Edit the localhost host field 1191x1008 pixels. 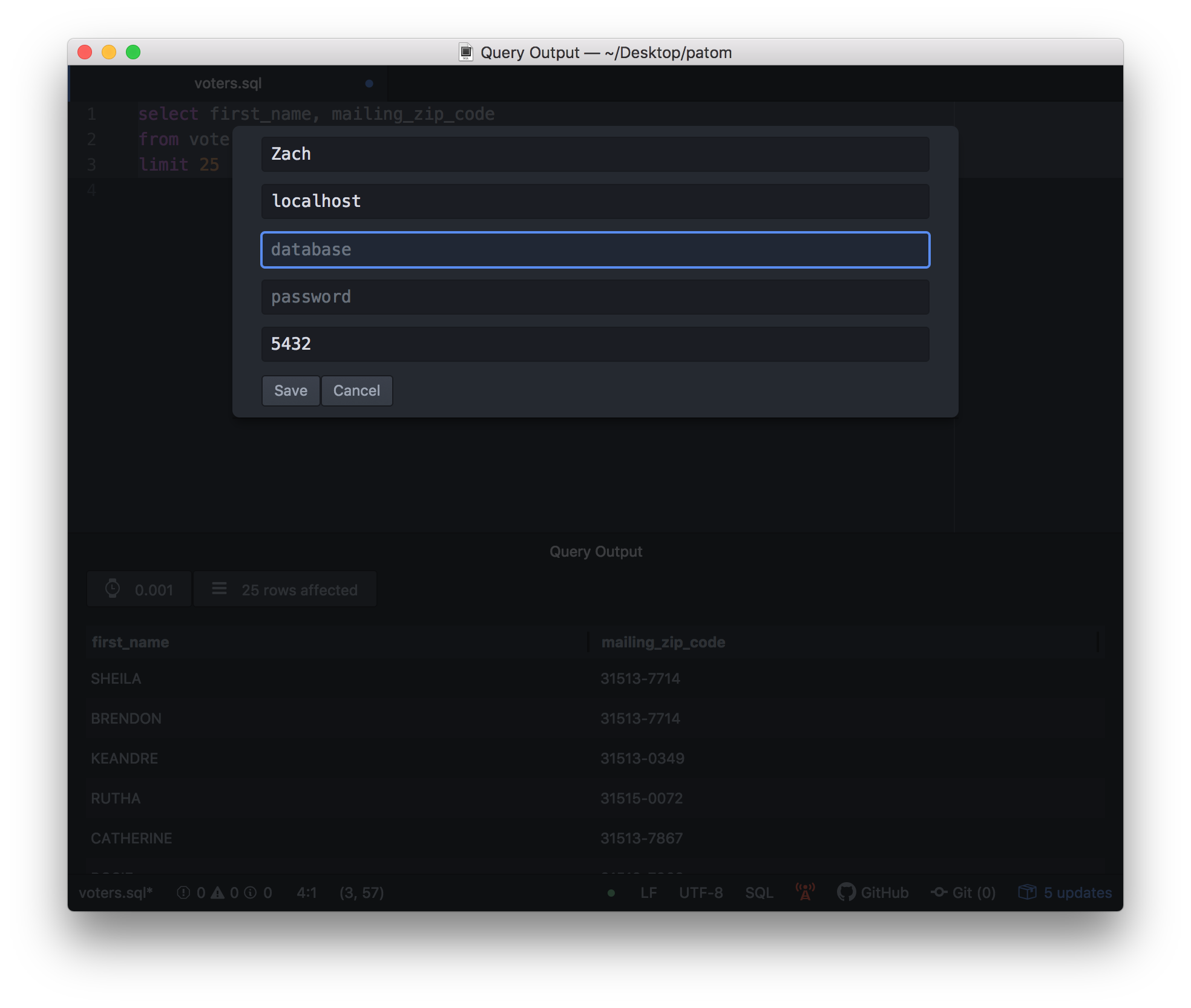tap(595, 201)
